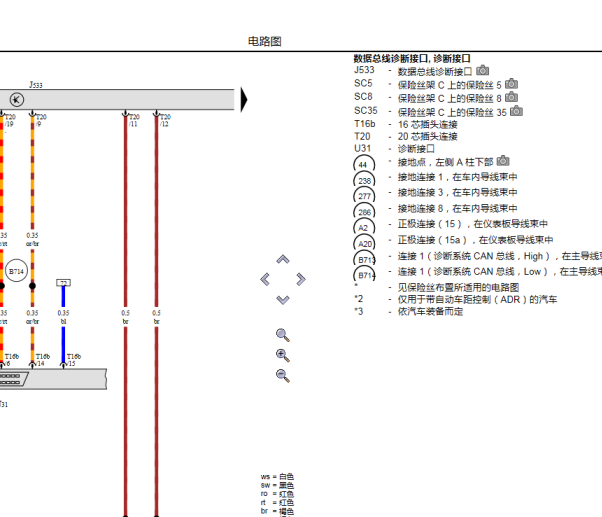Select the circled 286 legend symbol
The image size is (602, 517).
click(364, 211)
